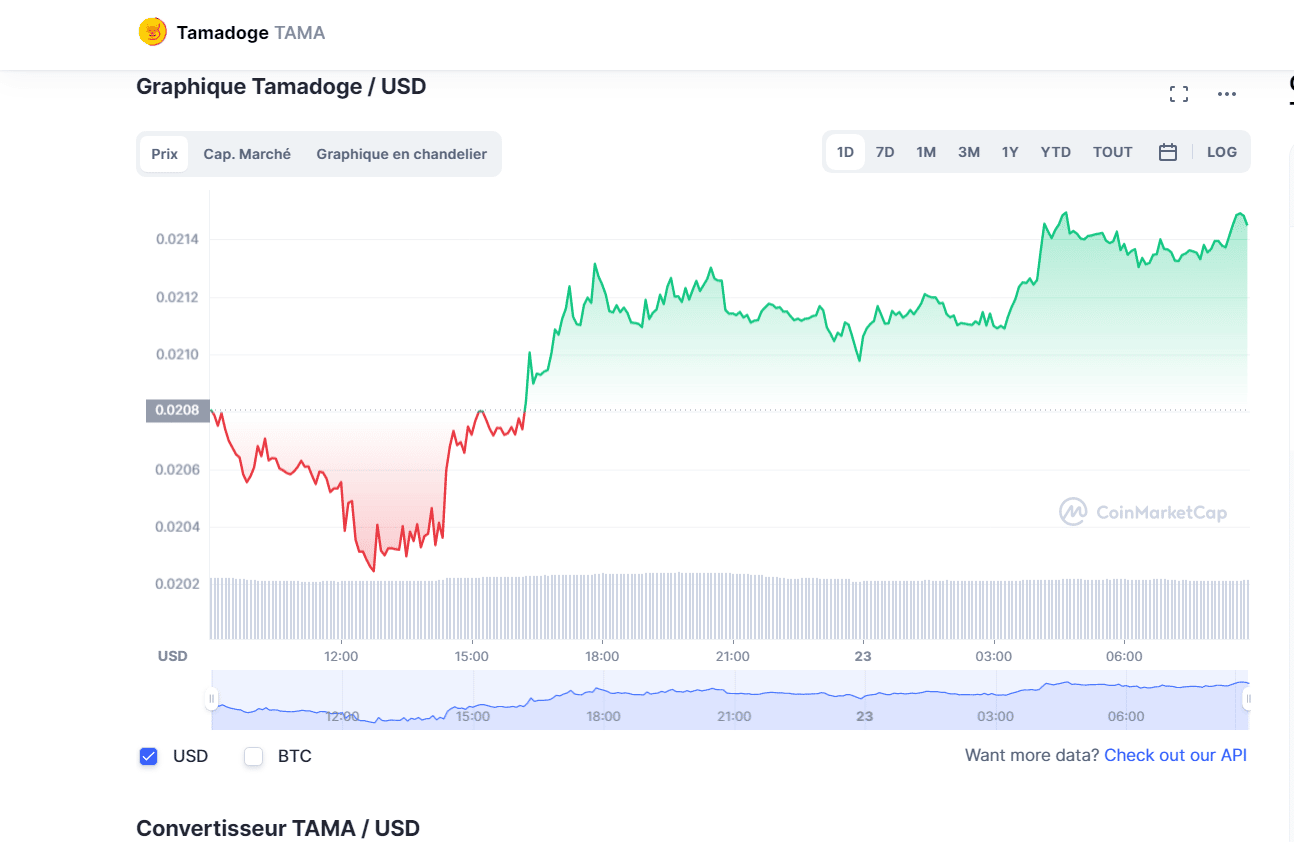The image size is (1294, 842).
Task: Click the Tamadoge coin logo icon
Action: 152,32
